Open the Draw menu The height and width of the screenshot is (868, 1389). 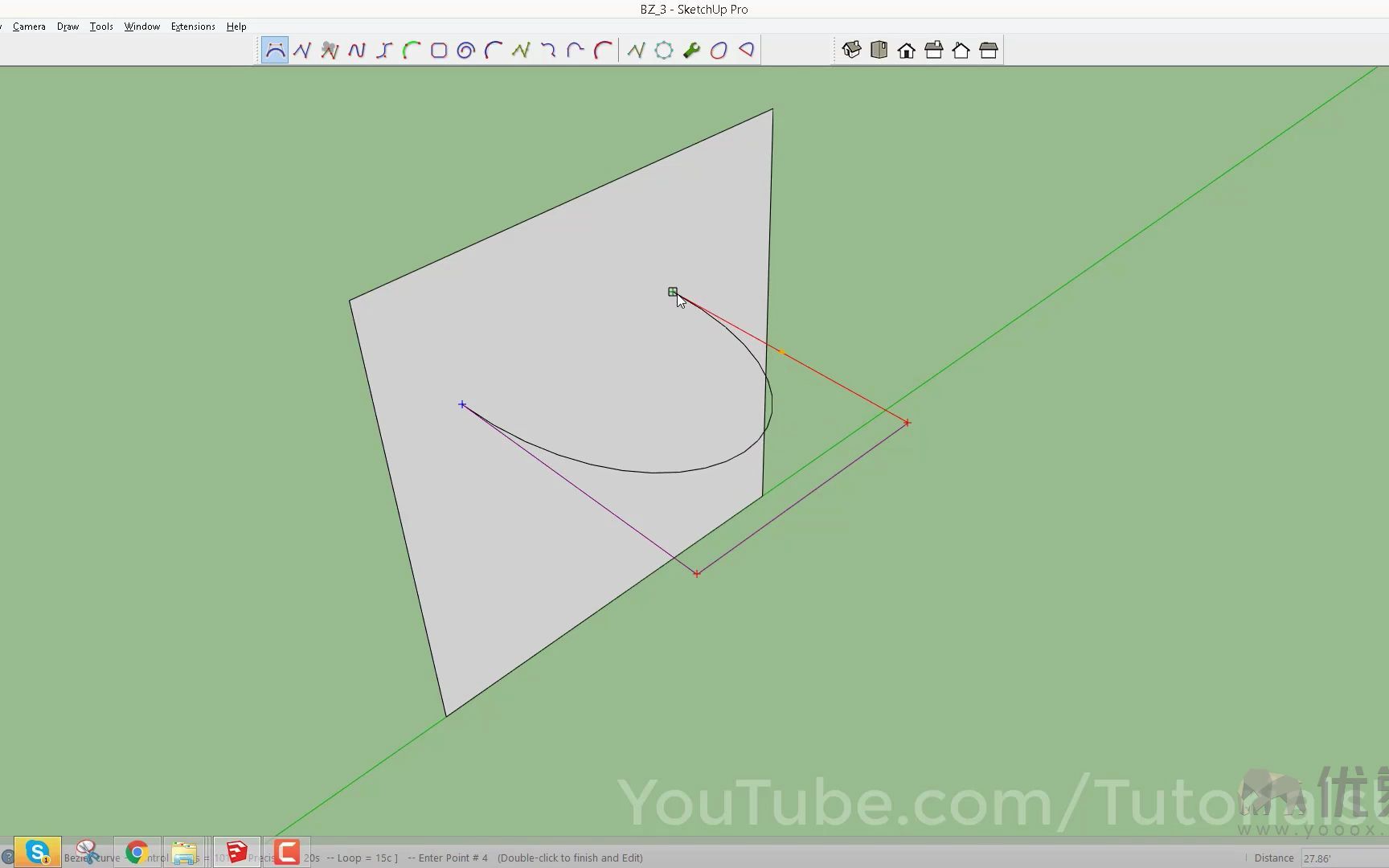coord(68,27)
